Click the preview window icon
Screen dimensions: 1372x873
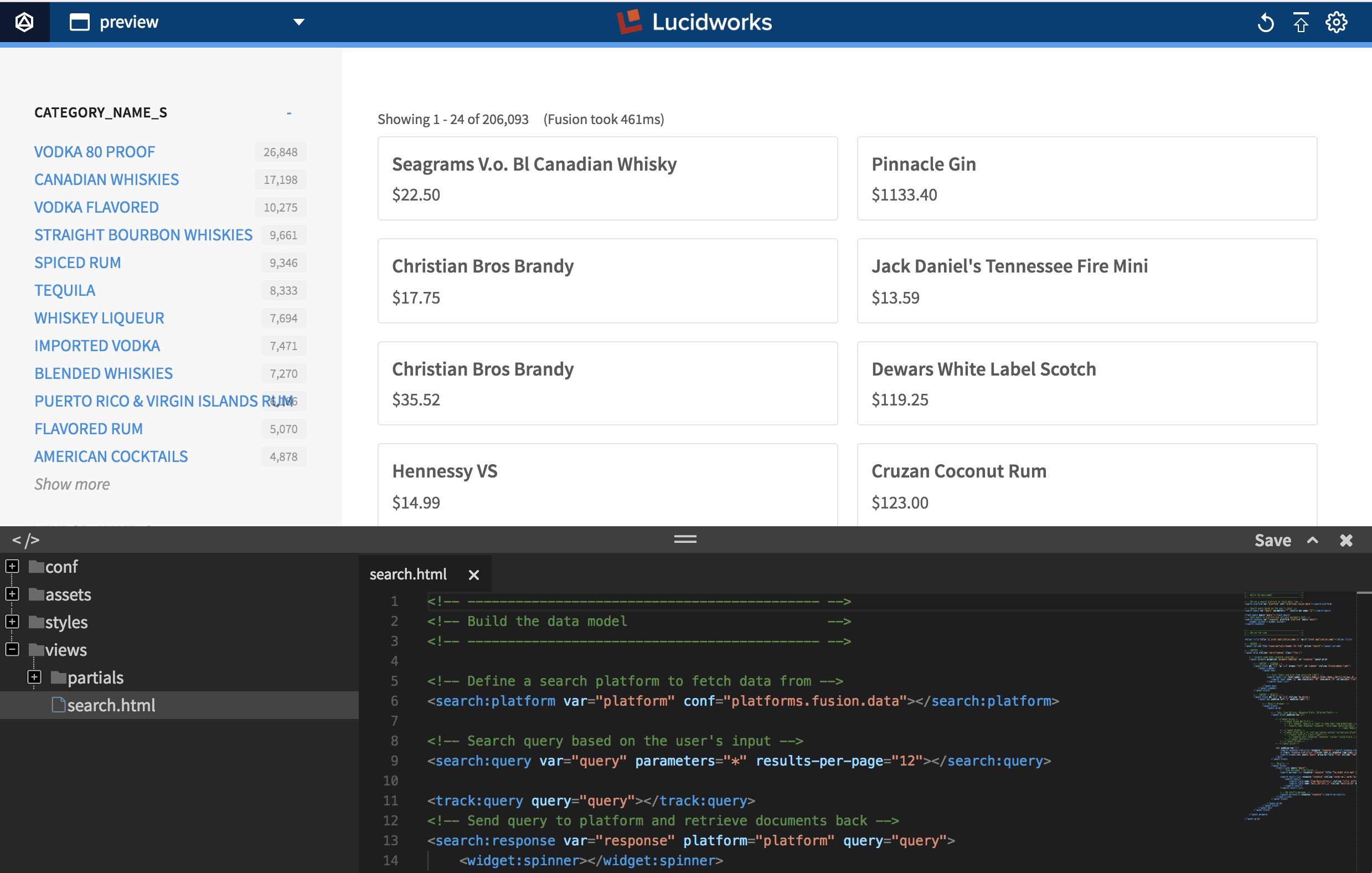pyautogui.click(x=79, y=22)
